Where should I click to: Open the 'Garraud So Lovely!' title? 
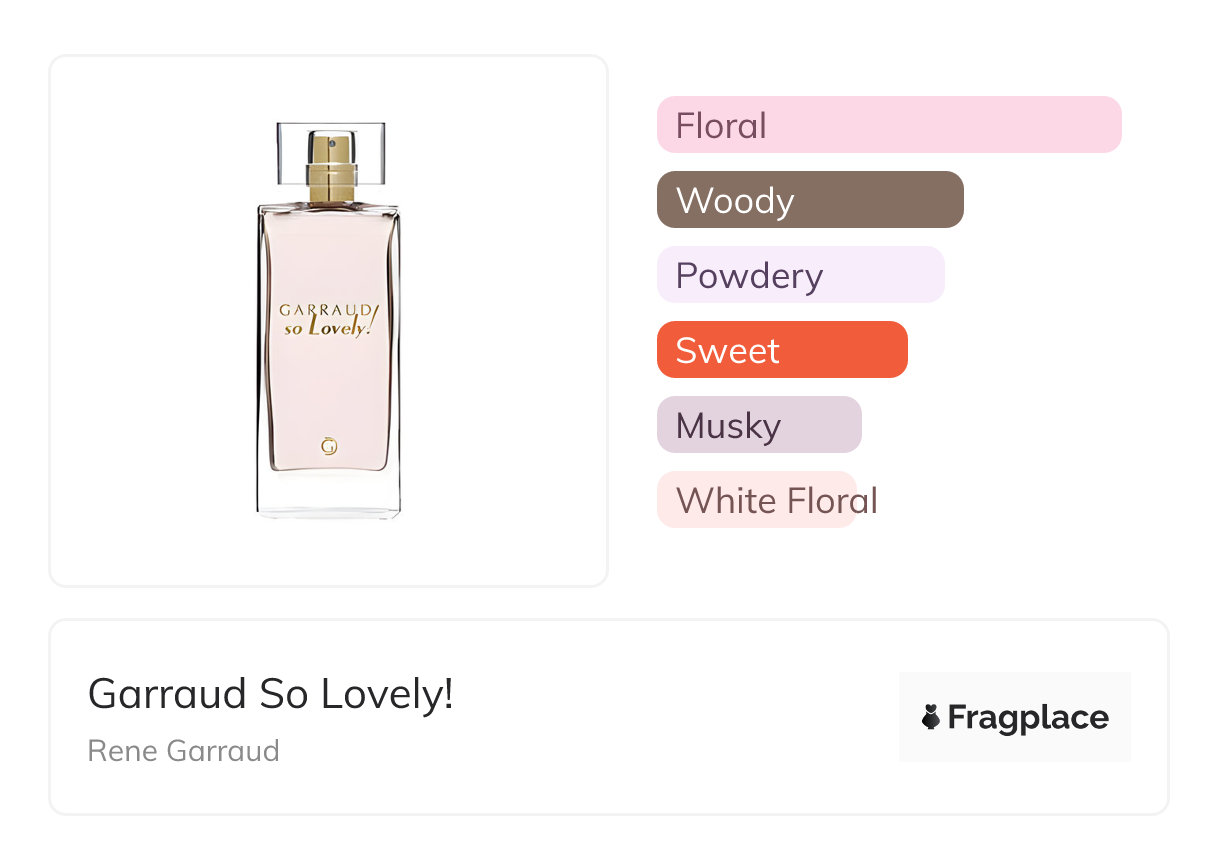point(271,694)
